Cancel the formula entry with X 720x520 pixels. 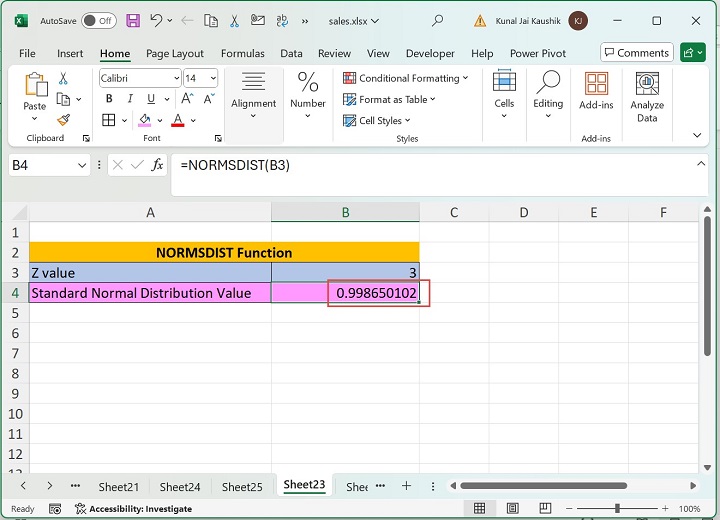[118, 165]
